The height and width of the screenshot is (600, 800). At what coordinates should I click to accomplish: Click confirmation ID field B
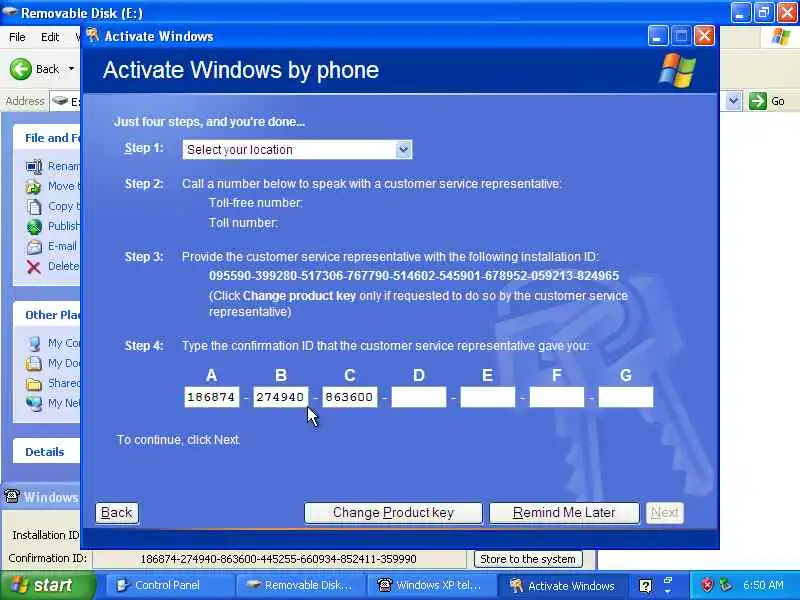(x=281, y=397)
